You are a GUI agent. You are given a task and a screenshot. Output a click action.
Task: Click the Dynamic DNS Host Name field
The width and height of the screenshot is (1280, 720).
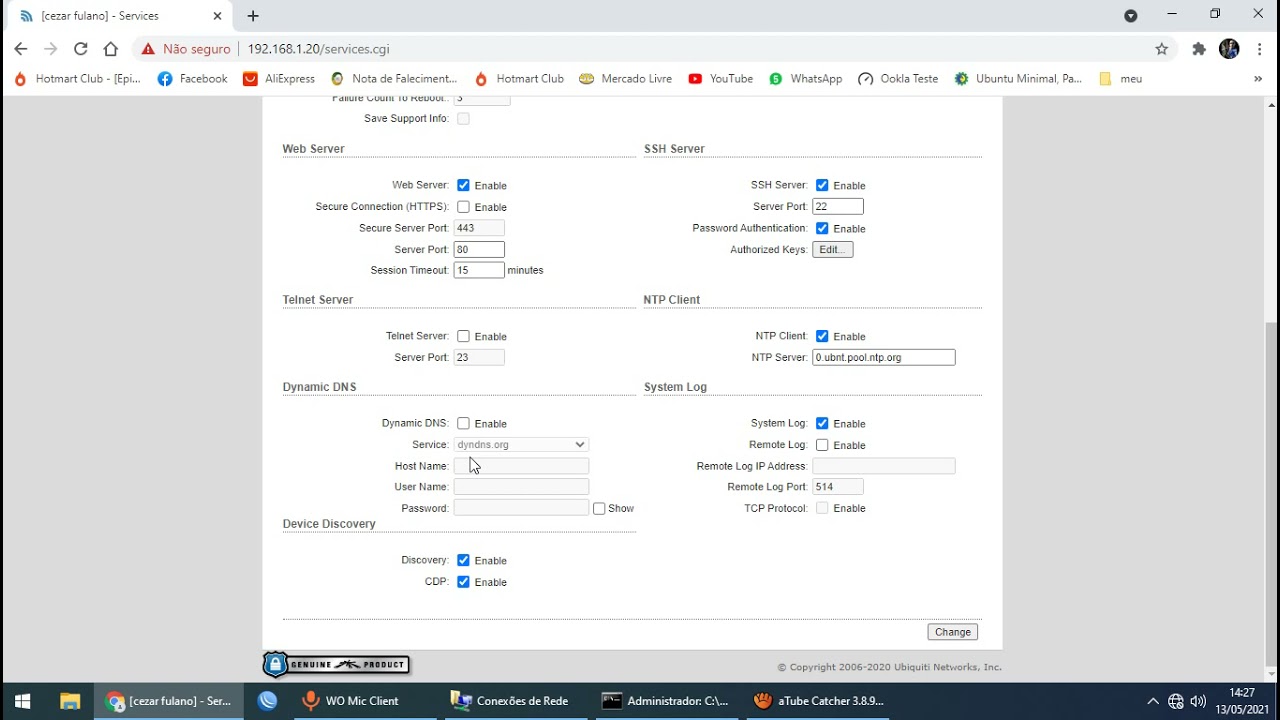pyautogui.click(x=521, y=466)
